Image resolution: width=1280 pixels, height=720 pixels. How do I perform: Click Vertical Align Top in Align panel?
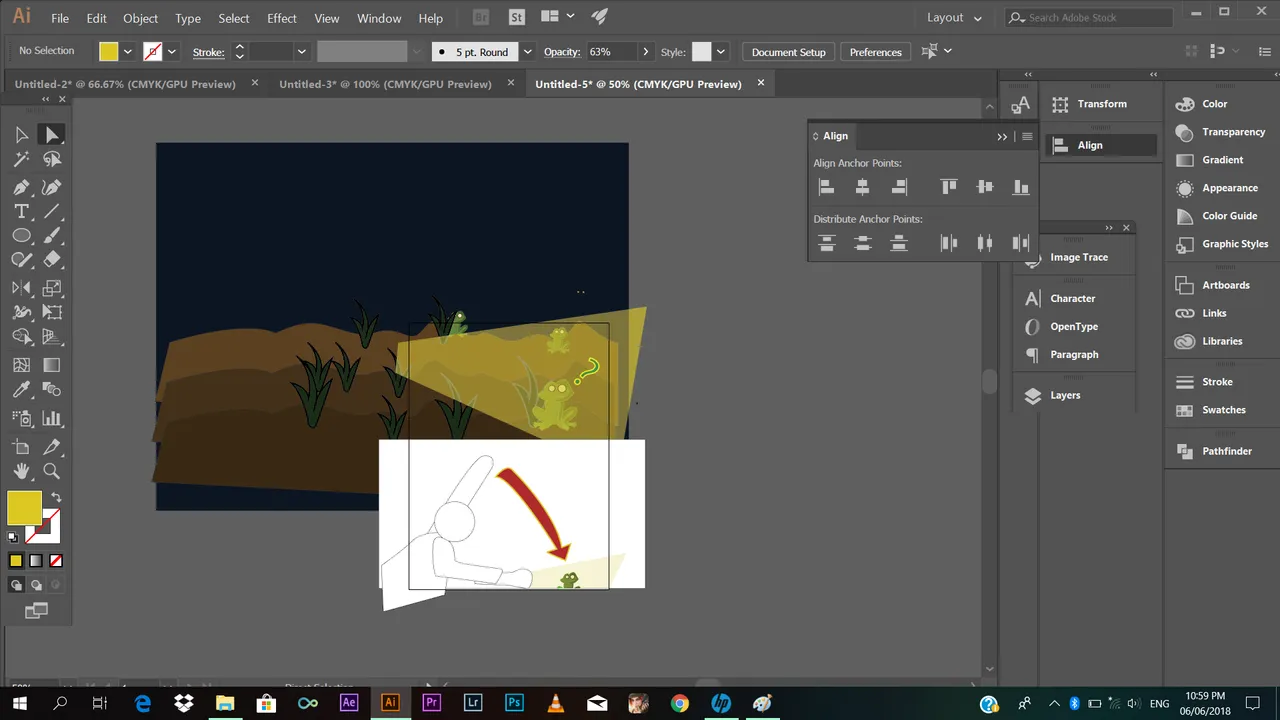948,187
